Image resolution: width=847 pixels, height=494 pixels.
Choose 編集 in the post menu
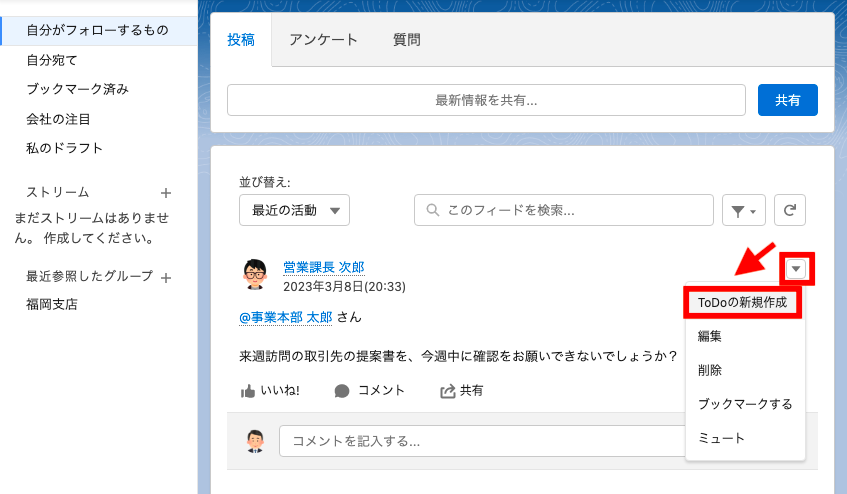[710, 336]
